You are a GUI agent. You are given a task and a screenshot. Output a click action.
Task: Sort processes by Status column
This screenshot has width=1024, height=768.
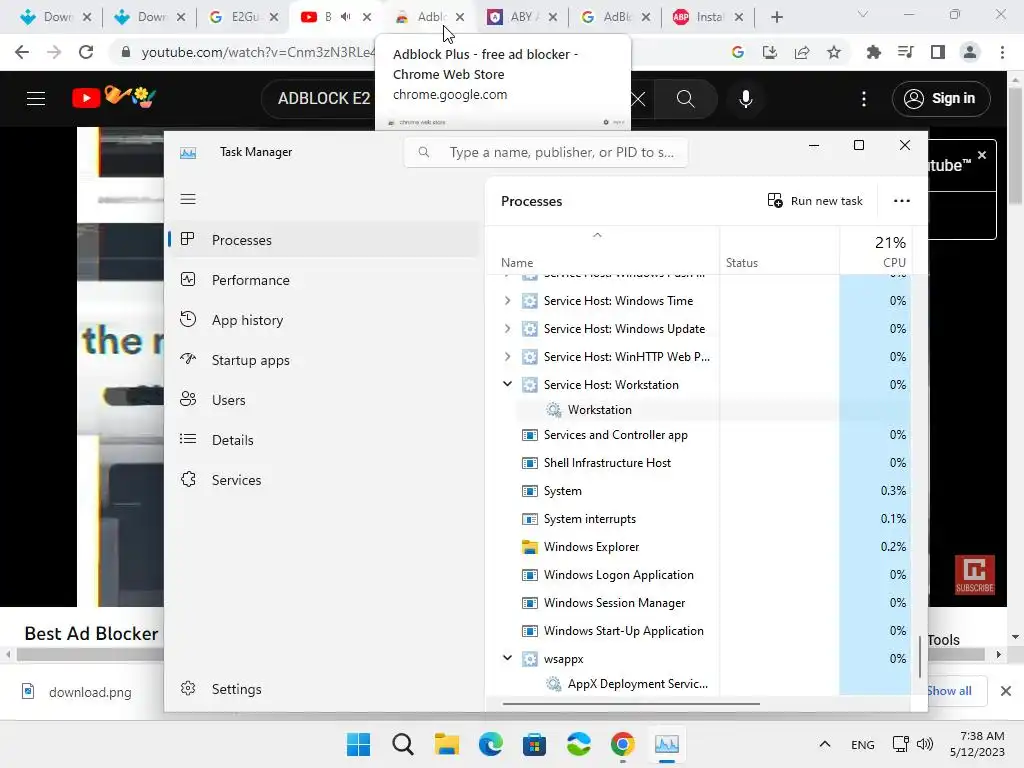[x=779, y=251]
